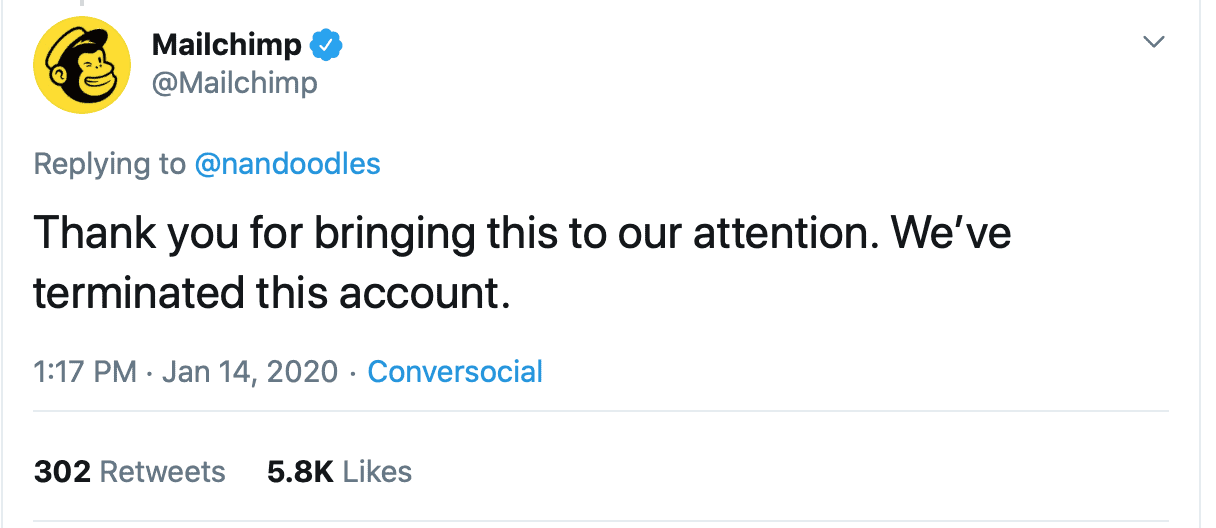This screenshot has width=1216, height=528.
Task: Open the Mailchimp display name profile
Action: 226,45
